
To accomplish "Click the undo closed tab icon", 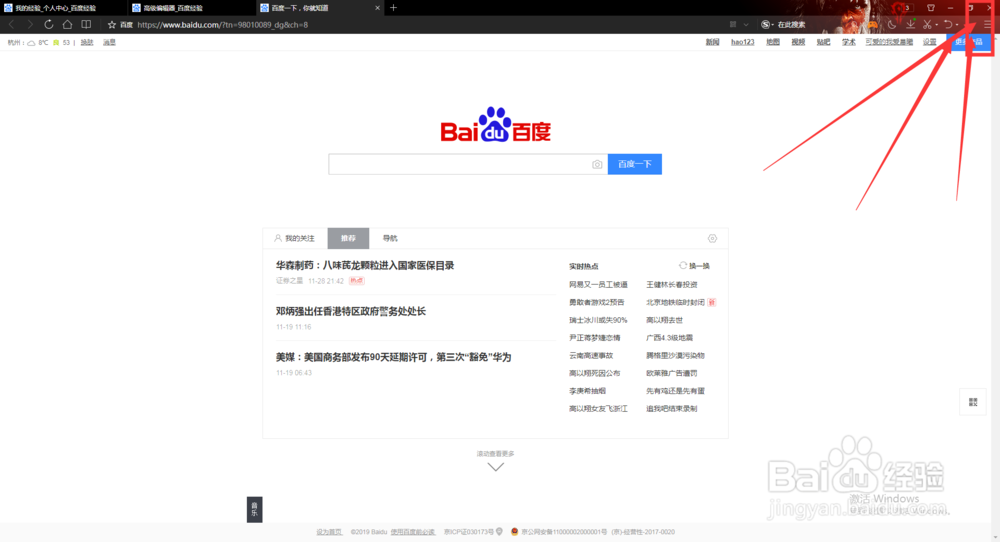I will point(948,25).
